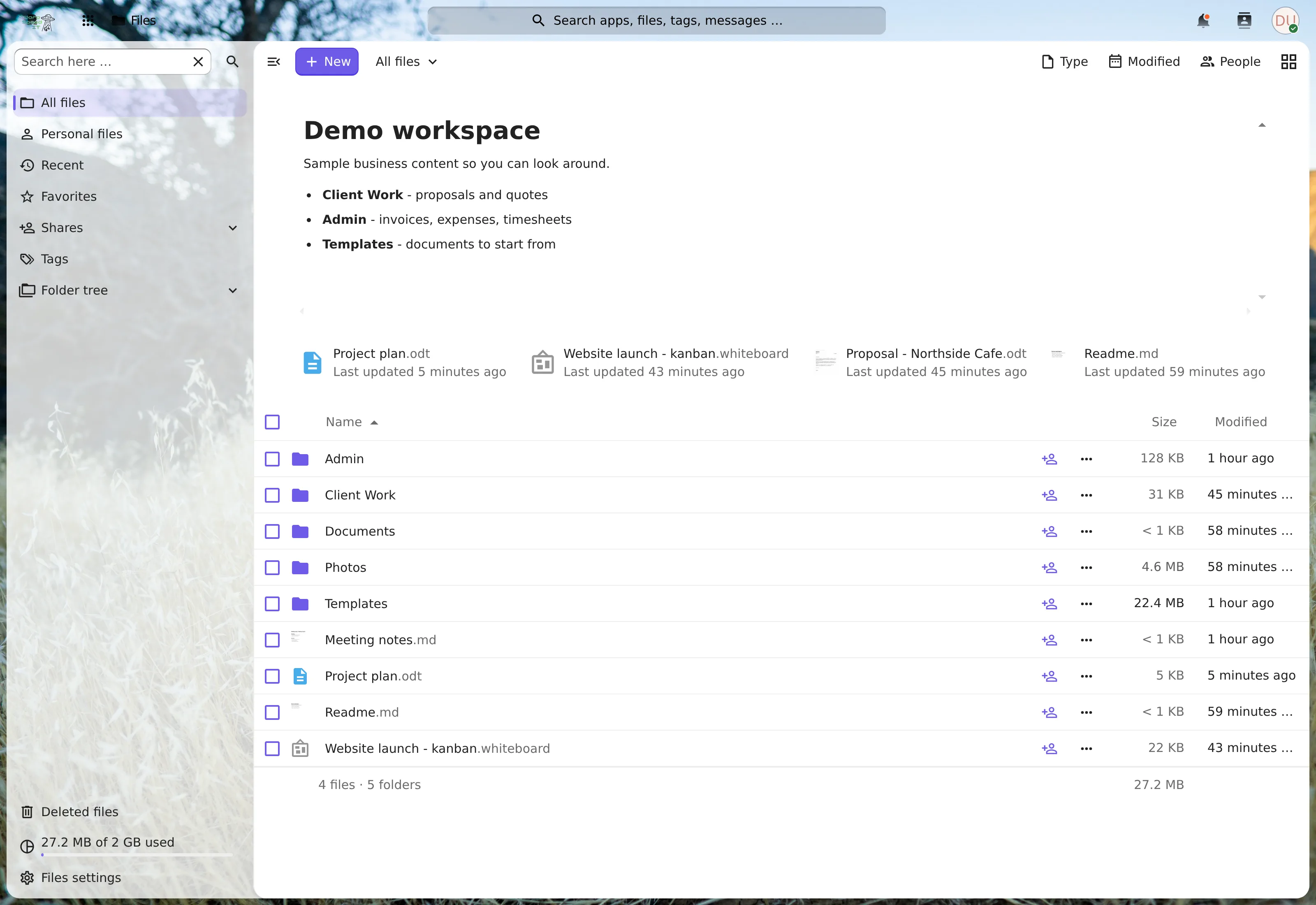Toggle the select all files checkbox
The height and width of the screenshot is (905, 1316).
(272, 422)
